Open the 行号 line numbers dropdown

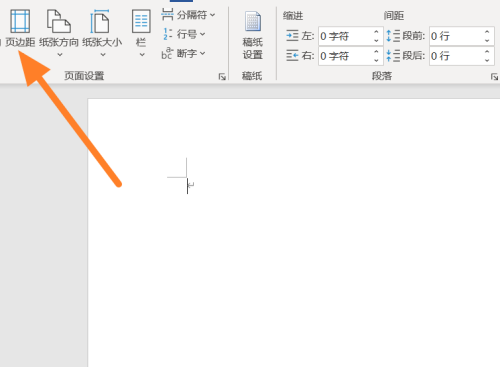click(x=184, y=34)
